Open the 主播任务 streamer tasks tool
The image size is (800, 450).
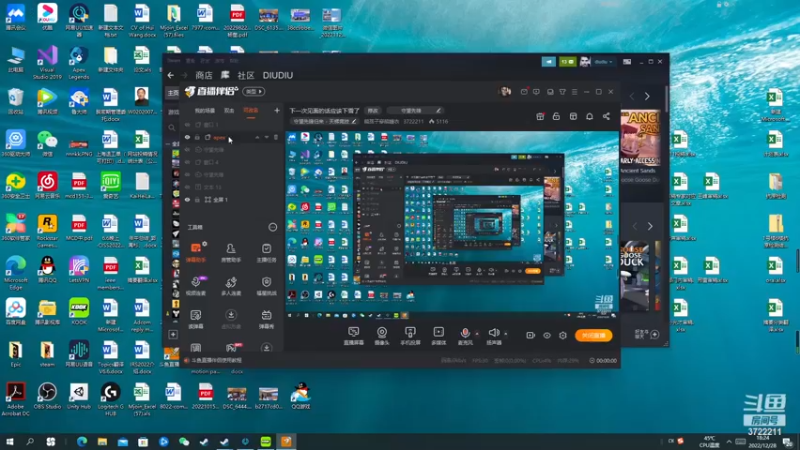[x=266, y=253]
